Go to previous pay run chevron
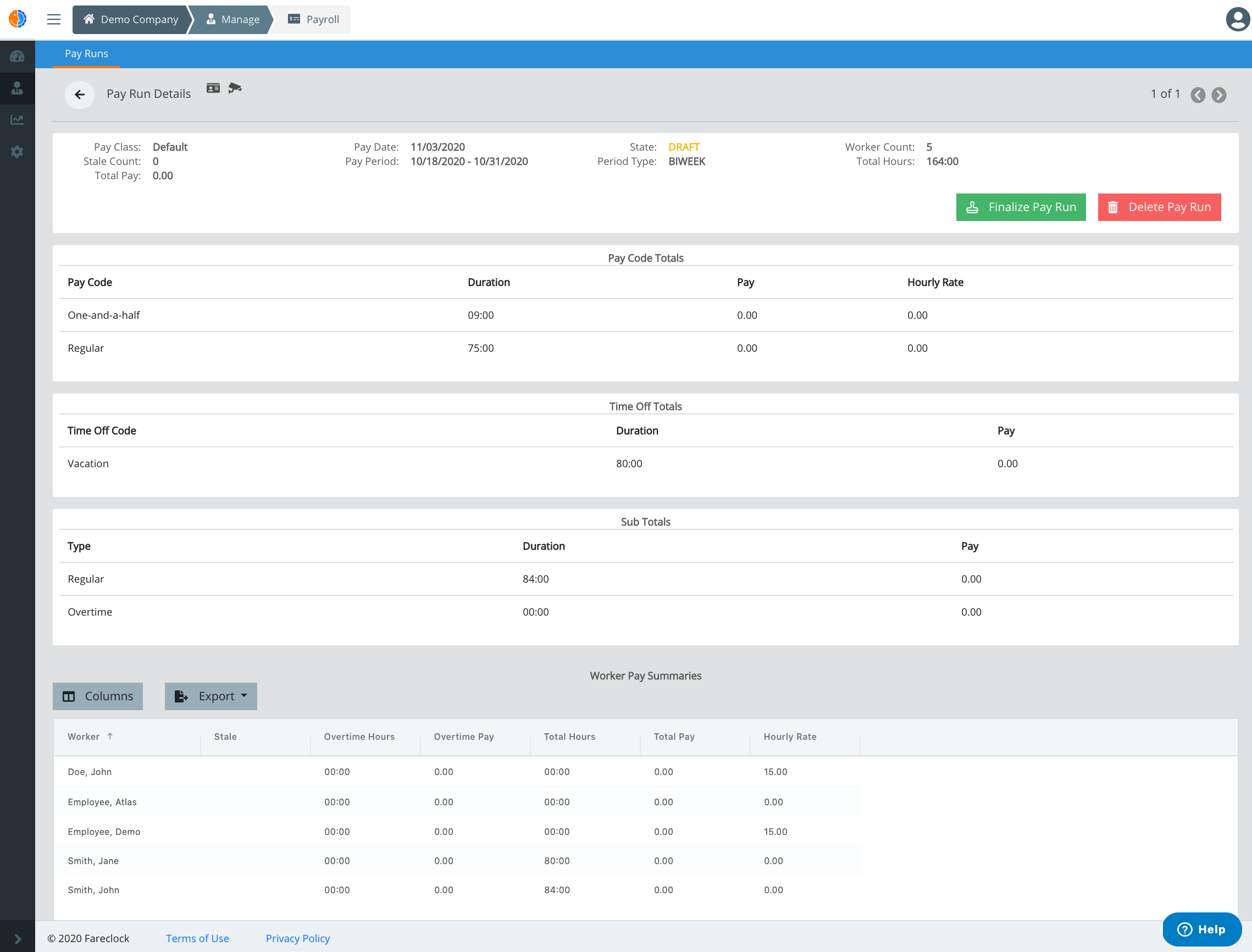This screenshot has width=1252, height=952. coord(1198,95)
